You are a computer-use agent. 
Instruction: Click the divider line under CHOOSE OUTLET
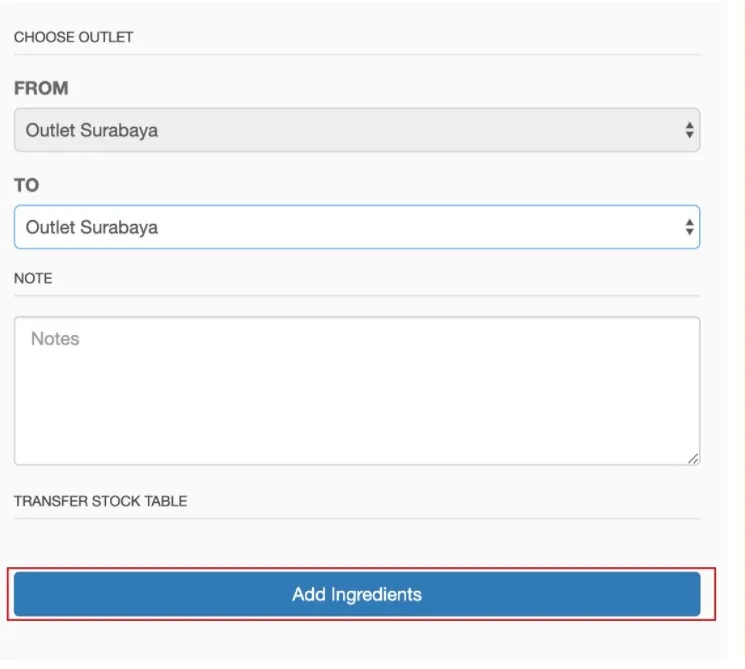pos(357,55)
